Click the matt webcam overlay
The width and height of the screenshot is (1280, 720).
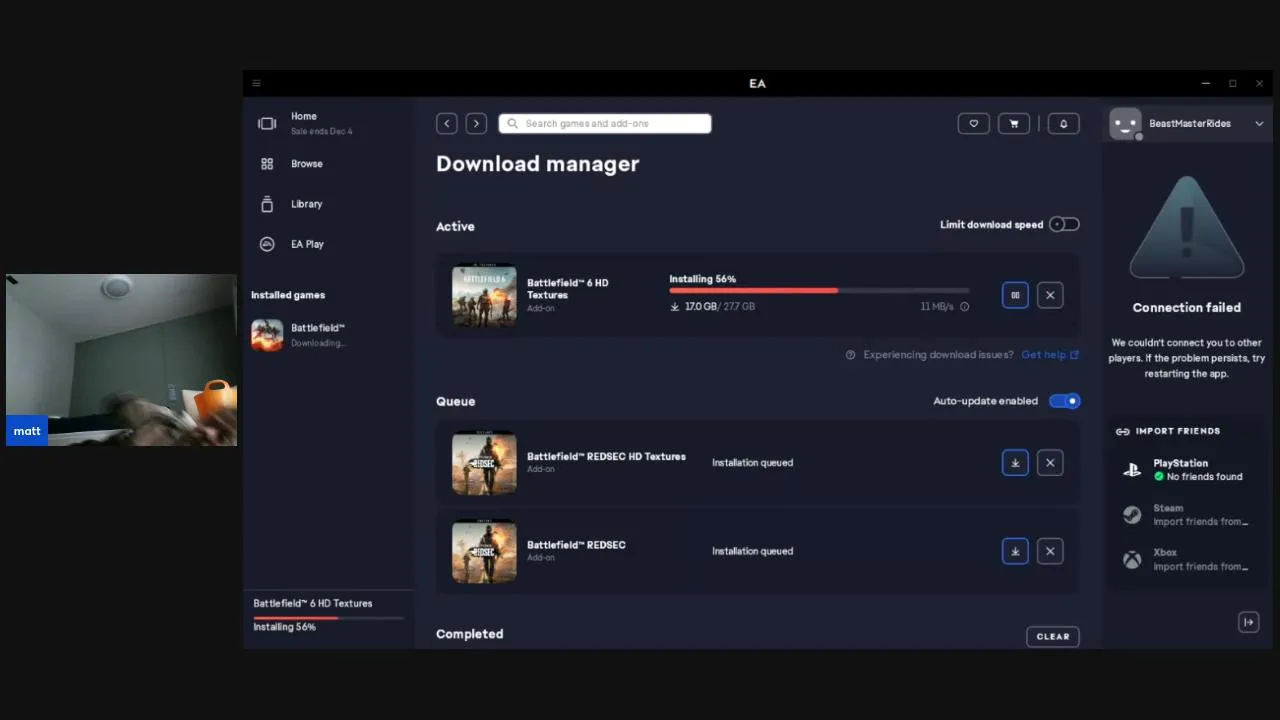pyautogui.click(x=121, y=360)
